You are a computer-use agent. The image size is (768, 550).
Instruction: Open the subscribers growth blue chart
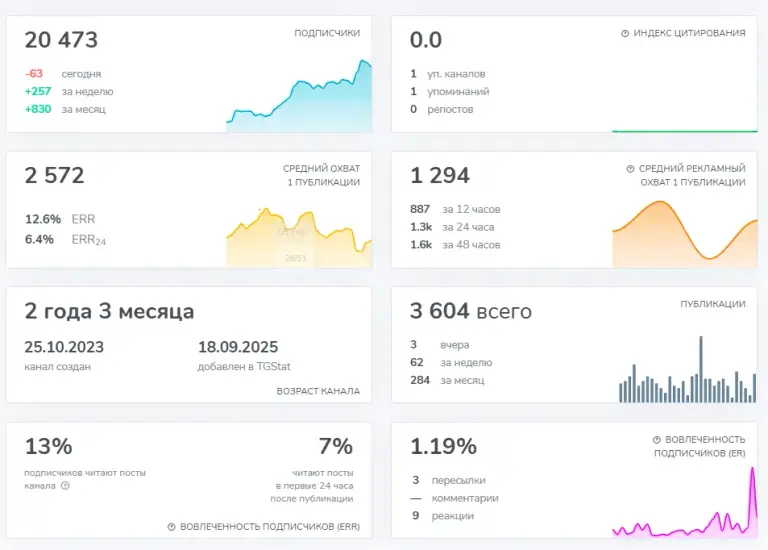[x=299, y=96]
